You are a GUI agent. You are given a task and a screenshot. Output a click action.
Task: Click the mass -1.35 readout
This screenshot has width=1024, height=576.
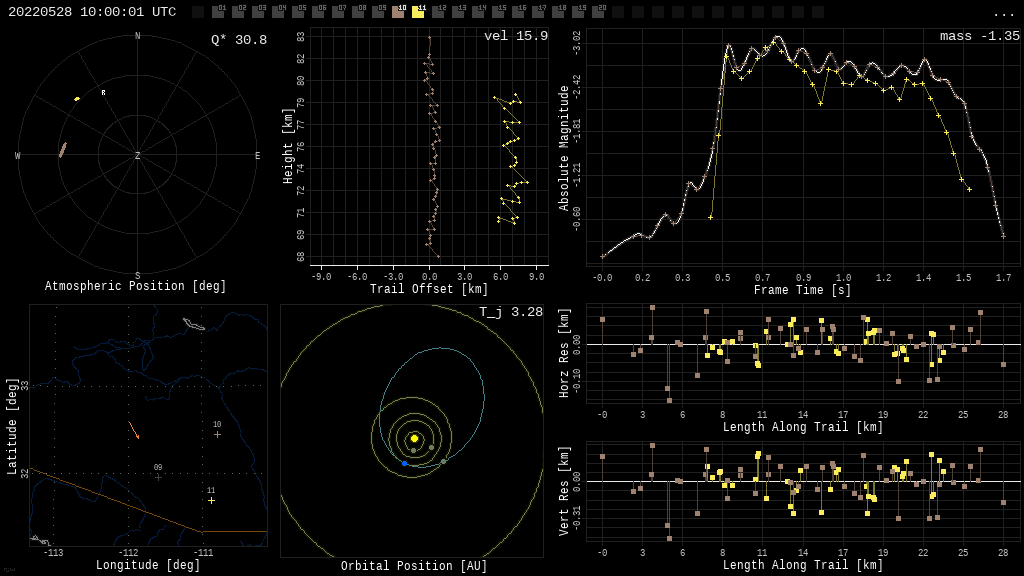[979, 36]
